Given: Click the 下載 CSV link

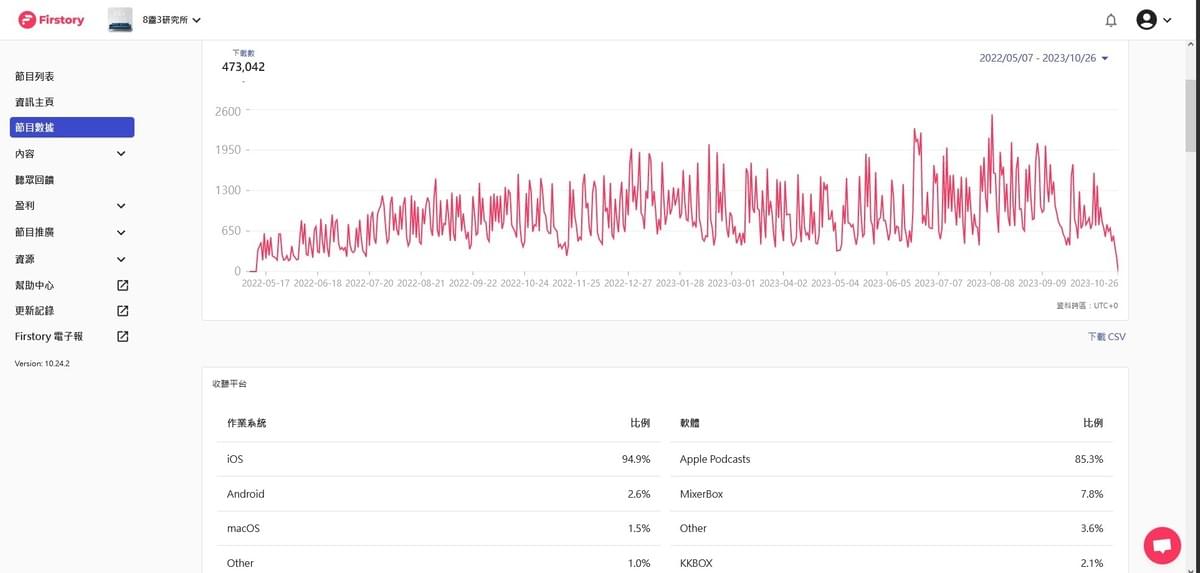Looking at the screenshot, I should tap(1106, 337).
